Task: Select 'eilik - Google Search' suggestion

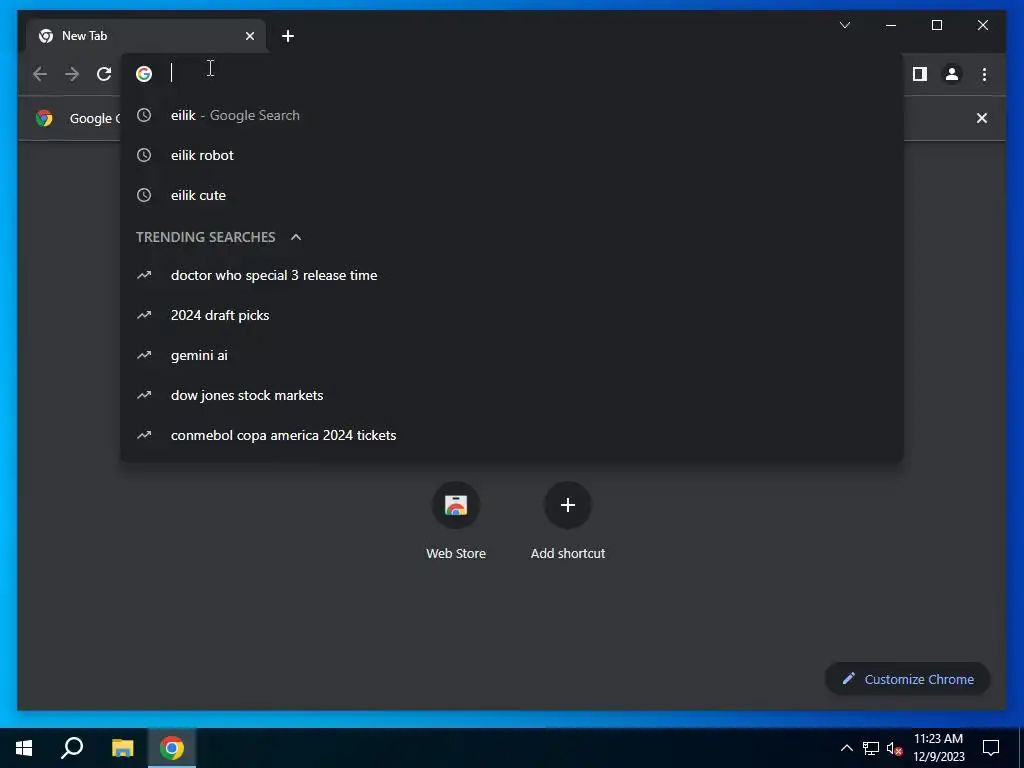Action: click(512, 115)
